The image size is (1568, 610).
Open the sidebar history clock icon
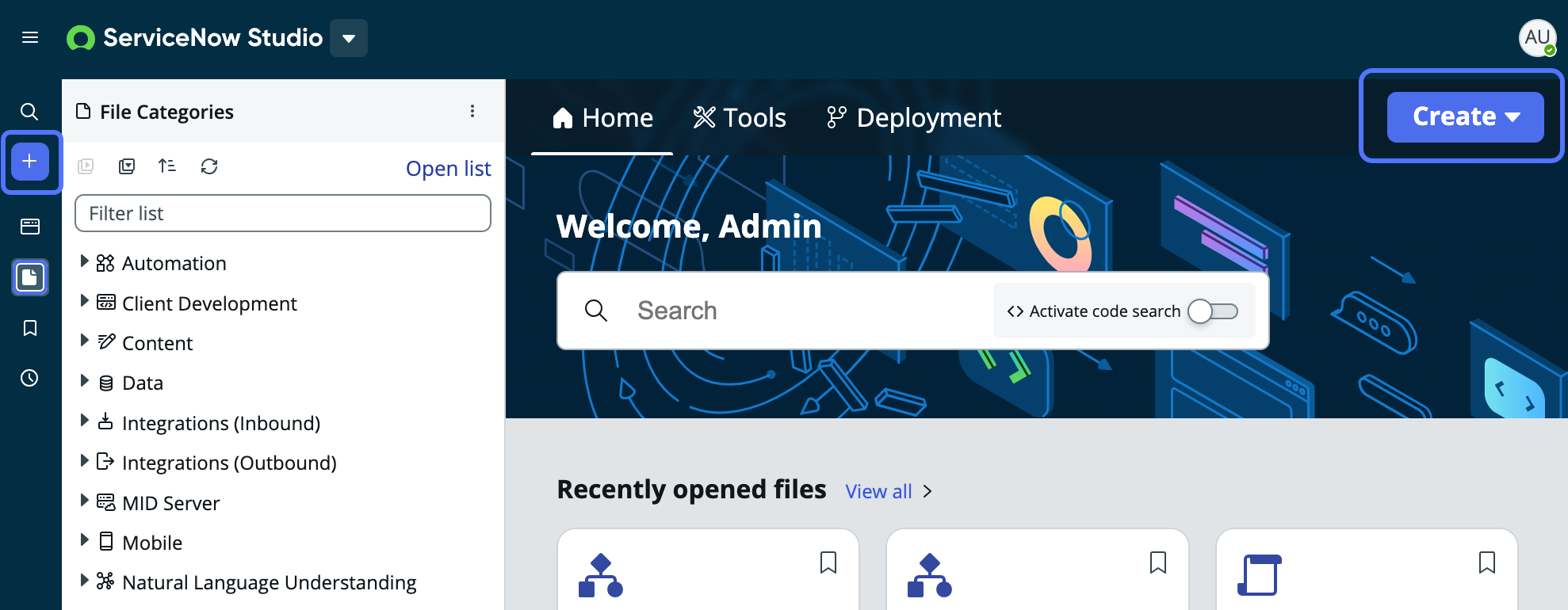point(29,378)
